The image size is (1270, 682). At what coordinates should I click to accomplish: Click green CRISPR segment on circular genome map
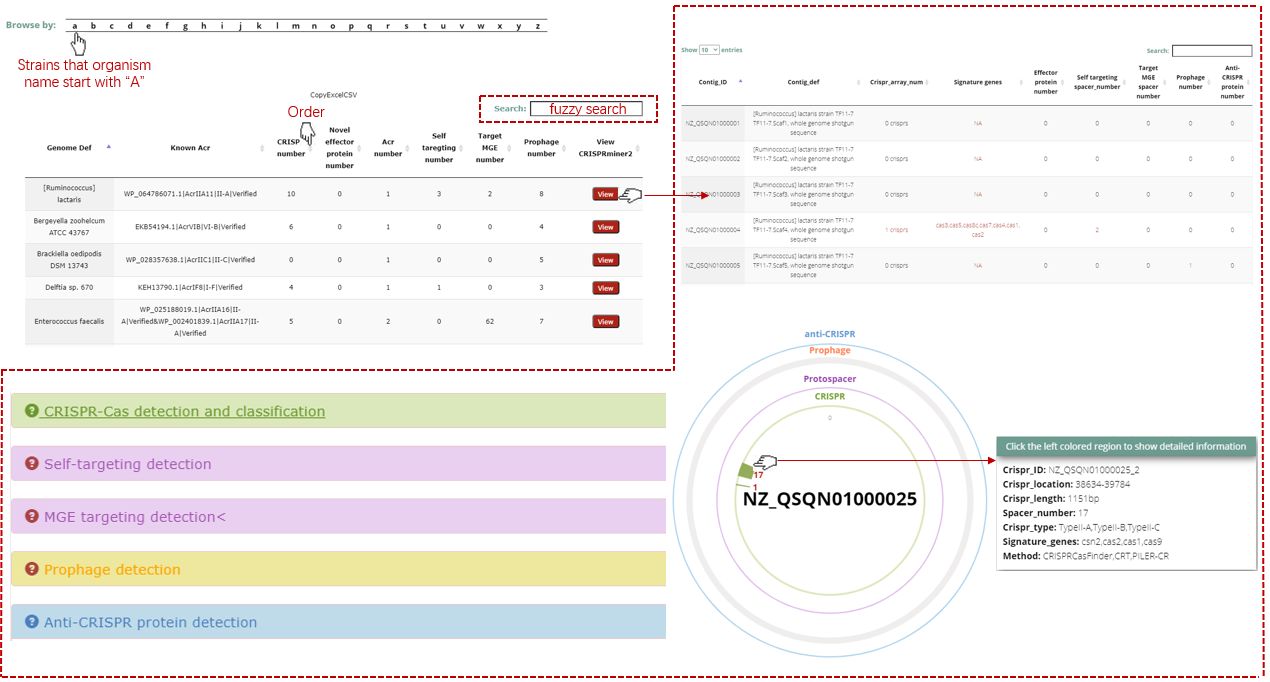(x=744, y=472)
